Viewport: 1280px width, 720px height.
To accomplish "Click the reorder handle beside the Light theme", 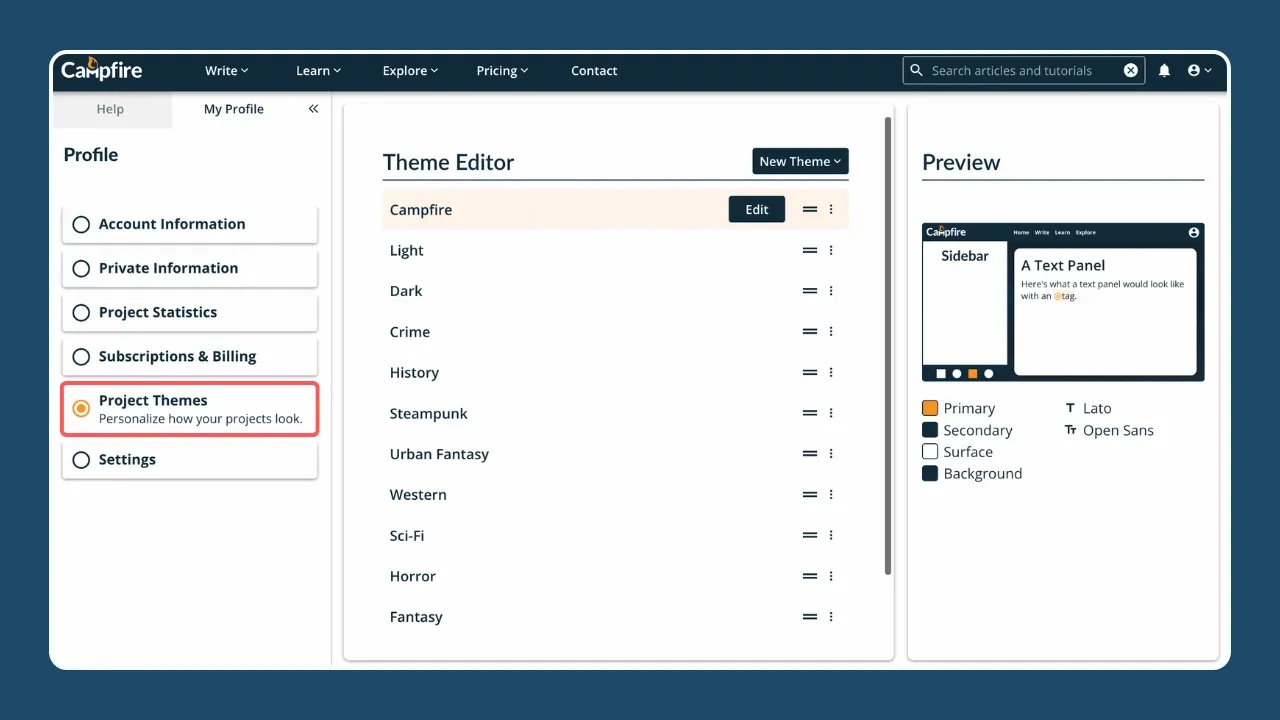I will click(809, 250).
